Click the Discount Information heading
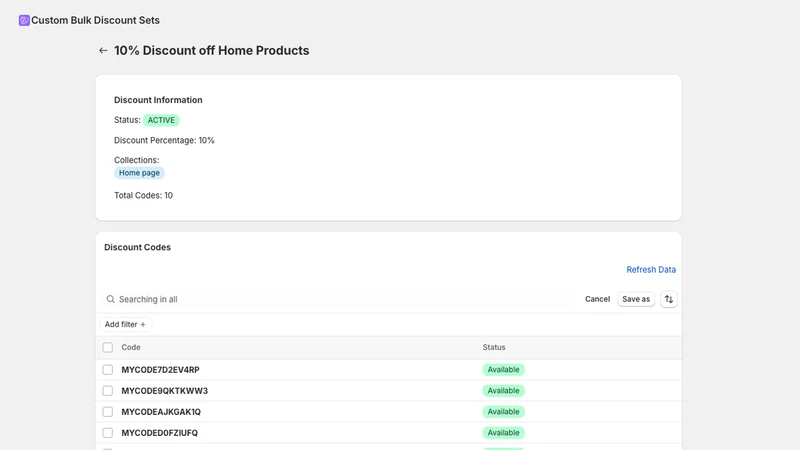This screenshot has width=800, height=450. click(x=158, y=100)
